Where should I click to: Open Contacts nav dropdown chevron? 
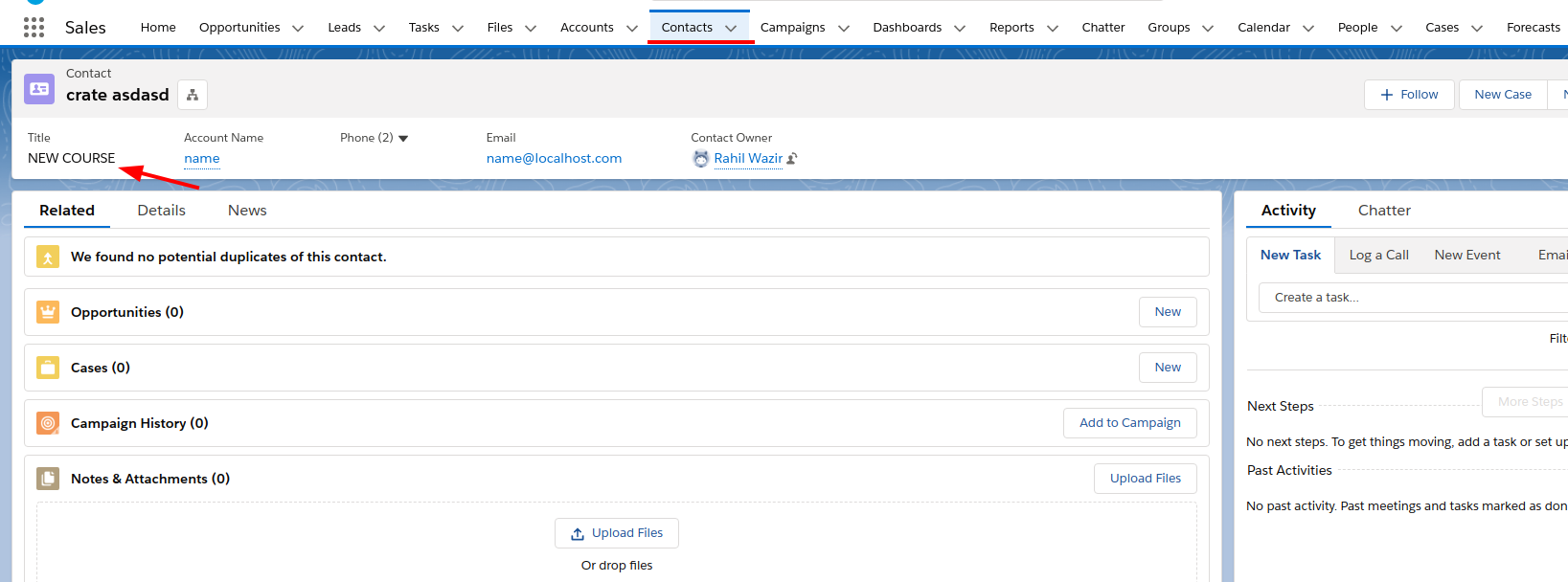point(731,29)
